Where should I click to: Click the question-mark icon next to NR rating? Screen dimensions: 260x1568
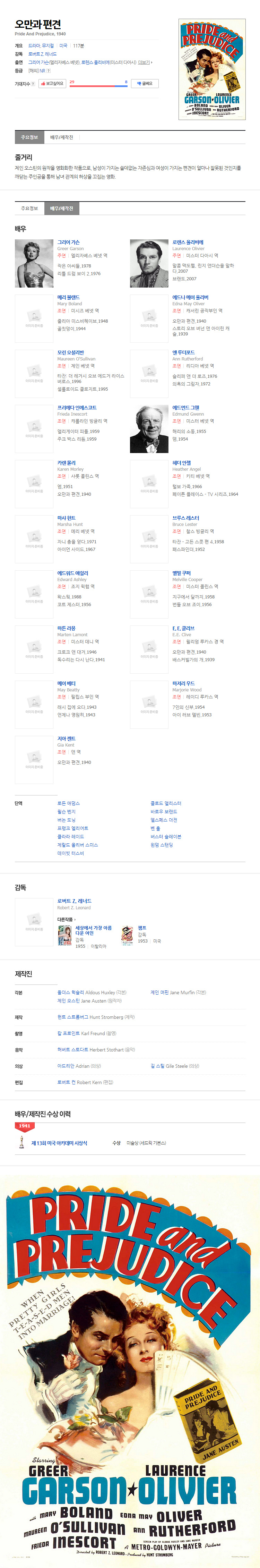click(49, 71)
